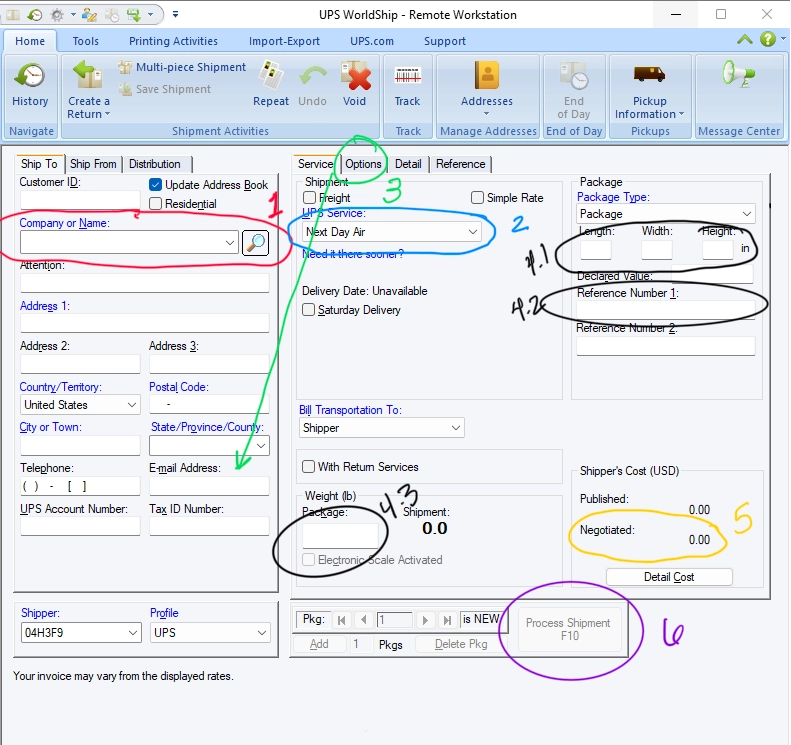Click Package Weight input field
This screenshot has width=791, height=745.
pyautogui.click(x=340, y=536)
